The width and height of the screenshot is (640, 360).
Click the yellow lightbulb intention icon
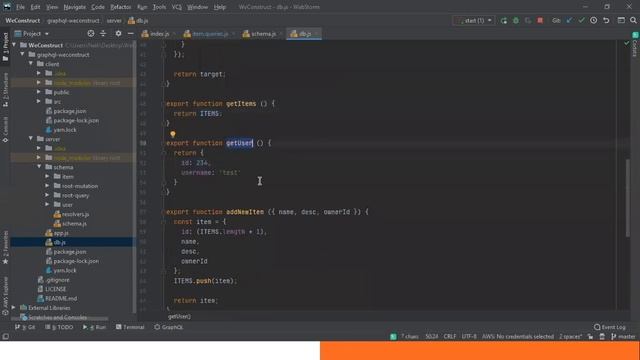pos(173,134)
